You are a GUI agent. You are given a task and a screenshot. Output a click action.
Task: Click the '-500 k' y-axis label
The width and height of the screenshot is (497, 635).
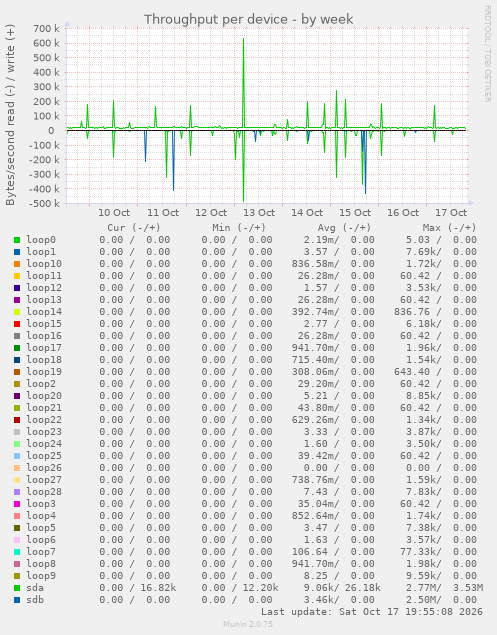[45, 203]
